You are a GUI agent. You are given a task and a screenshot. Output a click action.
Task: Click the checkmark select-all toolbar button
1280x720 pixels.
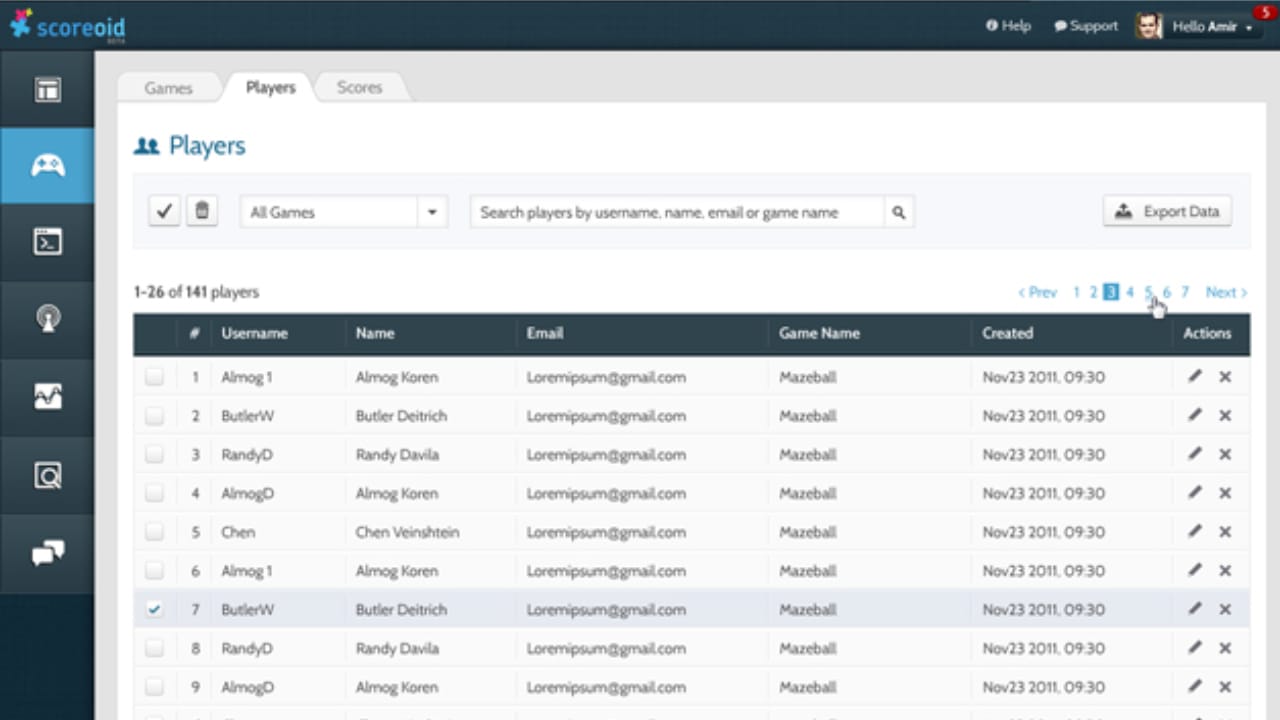(165, 211)
